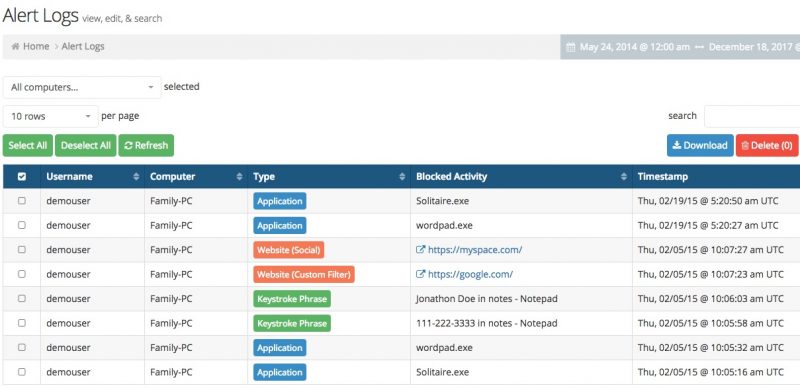800x388 pixels.
Task: Click '111-222-3333 in notes - Notepad' cell
Action: pyautogui.click(x=487, y=323)
